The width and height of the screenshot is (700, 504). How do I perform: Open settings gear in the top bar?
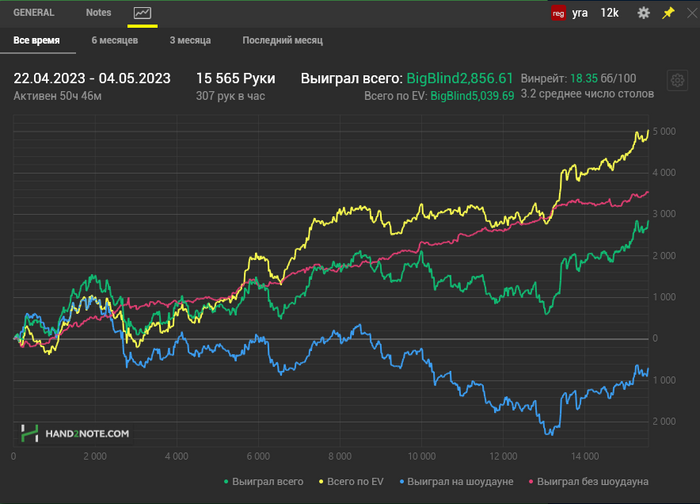tap(643, 13)
